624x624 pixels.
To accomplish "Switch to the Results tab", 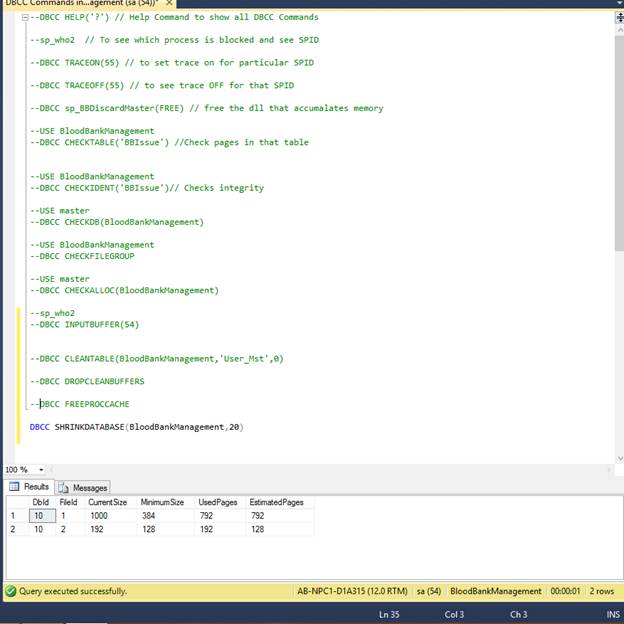I will [x=29, y=487].
